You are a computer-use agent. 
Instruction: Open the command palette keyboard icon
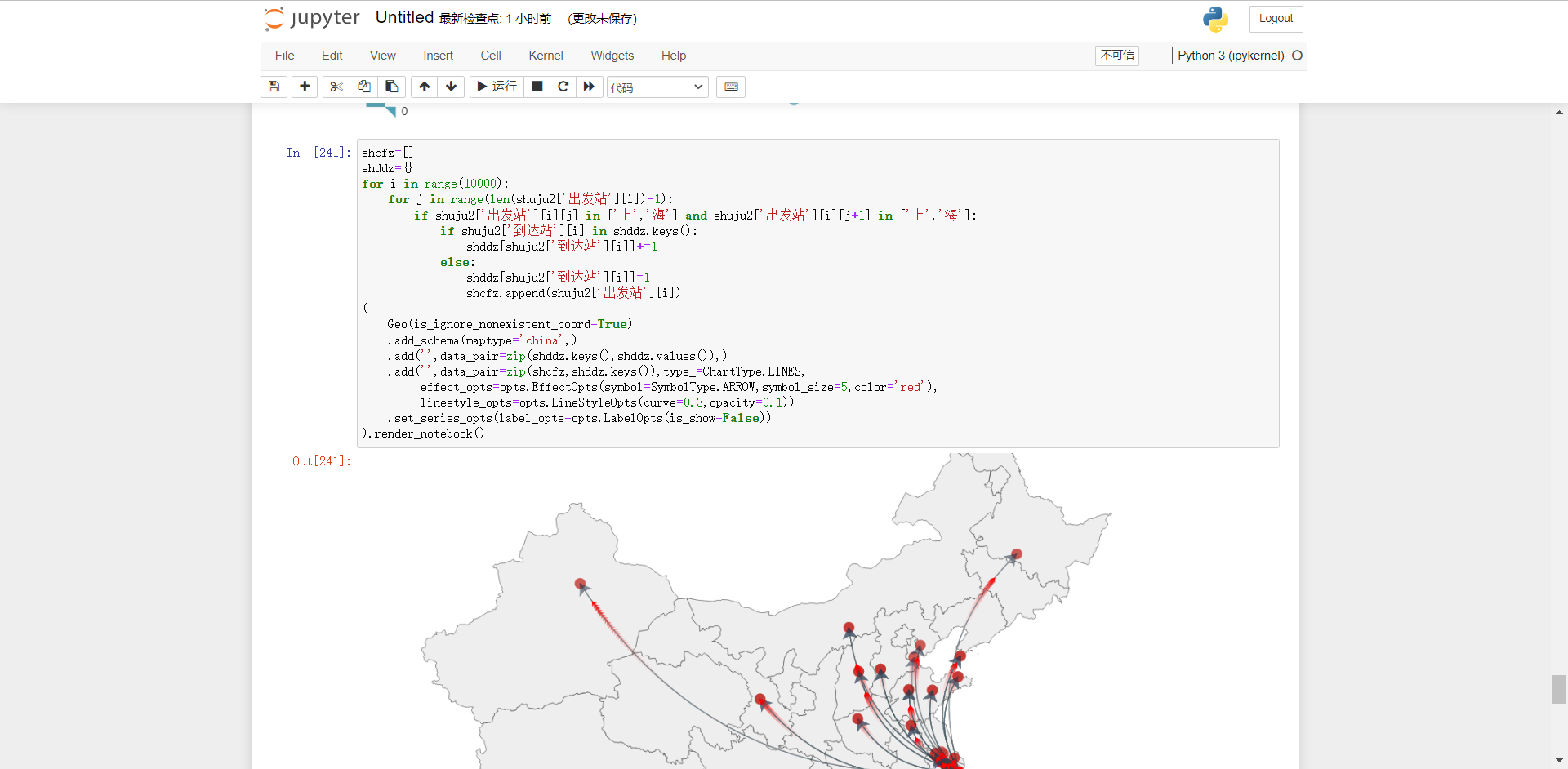click(x=731, y=87)
